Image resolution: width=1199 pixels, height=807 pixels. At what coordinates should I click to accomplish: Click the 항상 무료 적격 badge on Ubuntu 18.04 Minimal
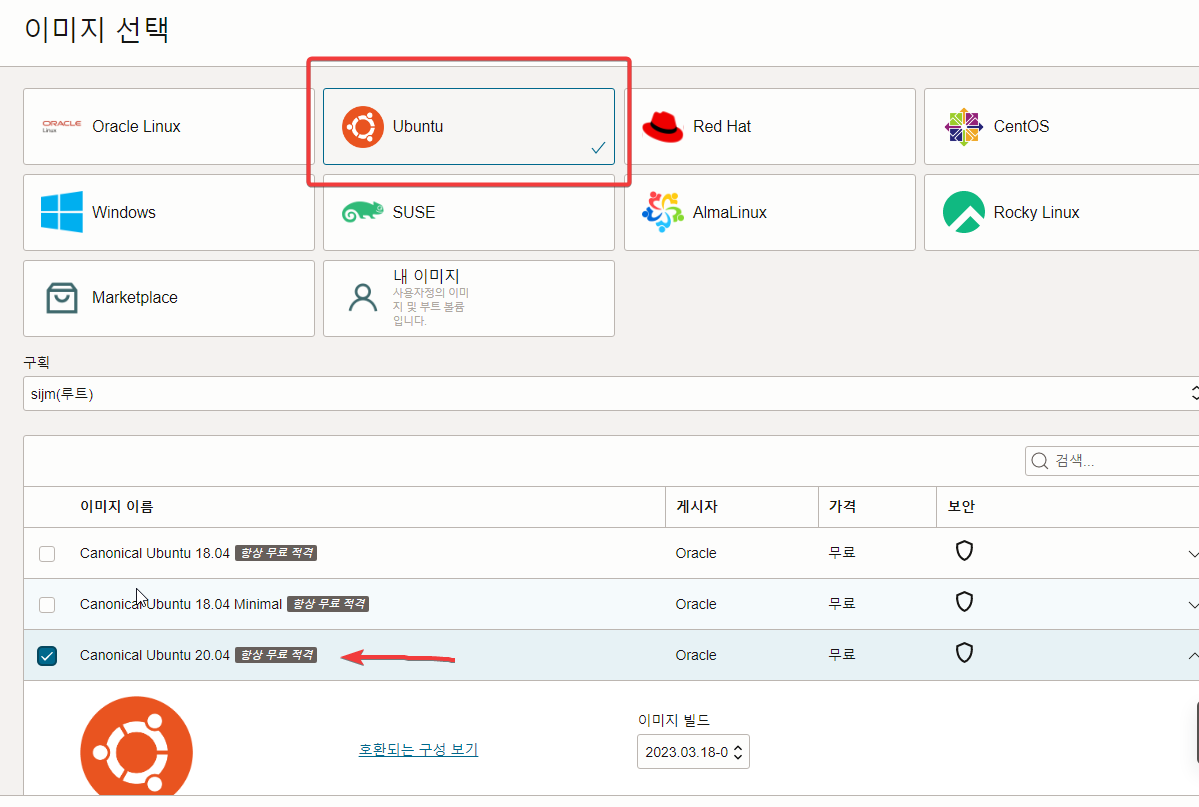328,604
